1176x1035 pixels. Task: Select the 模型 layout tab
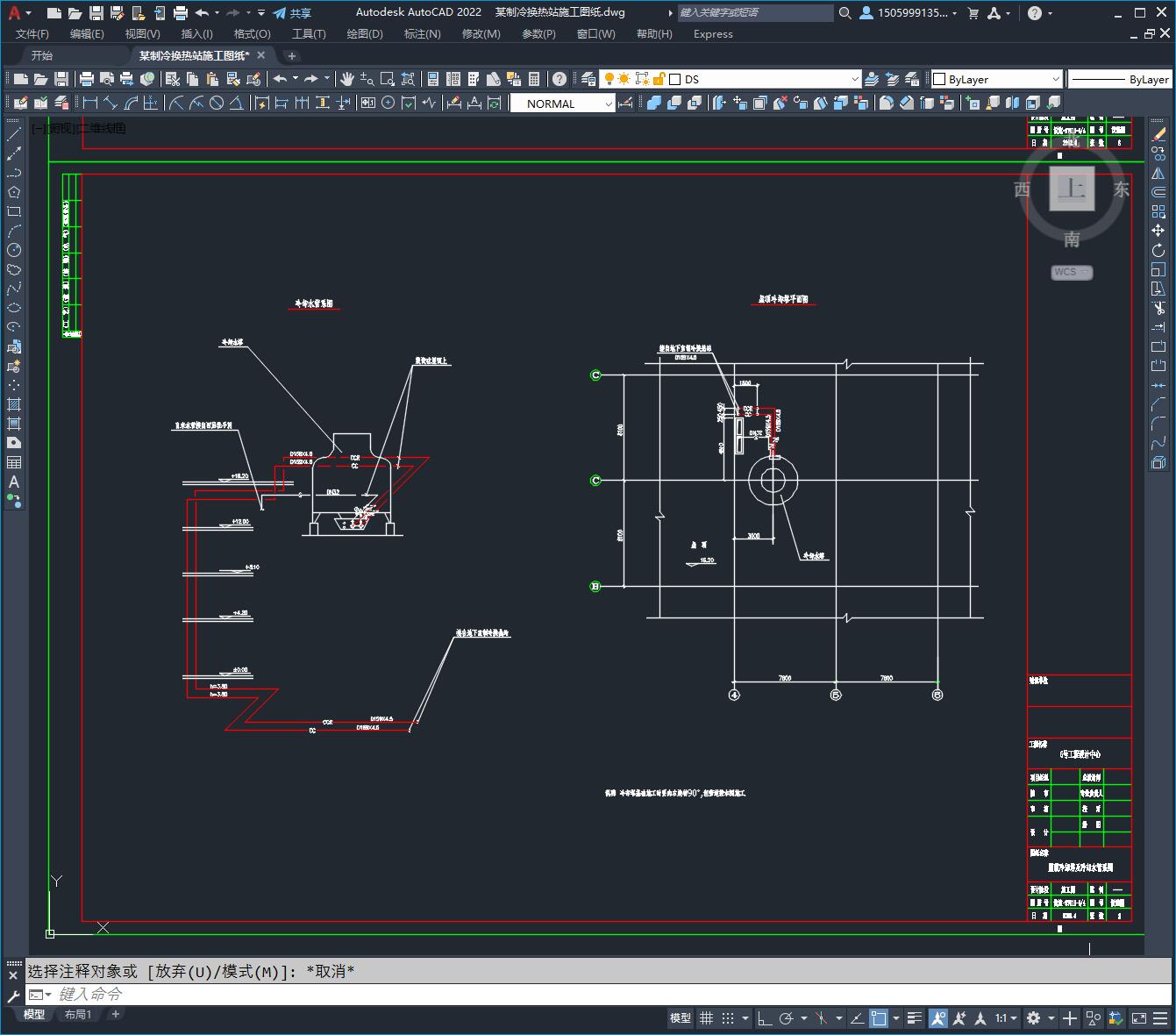pos(34,1014)
